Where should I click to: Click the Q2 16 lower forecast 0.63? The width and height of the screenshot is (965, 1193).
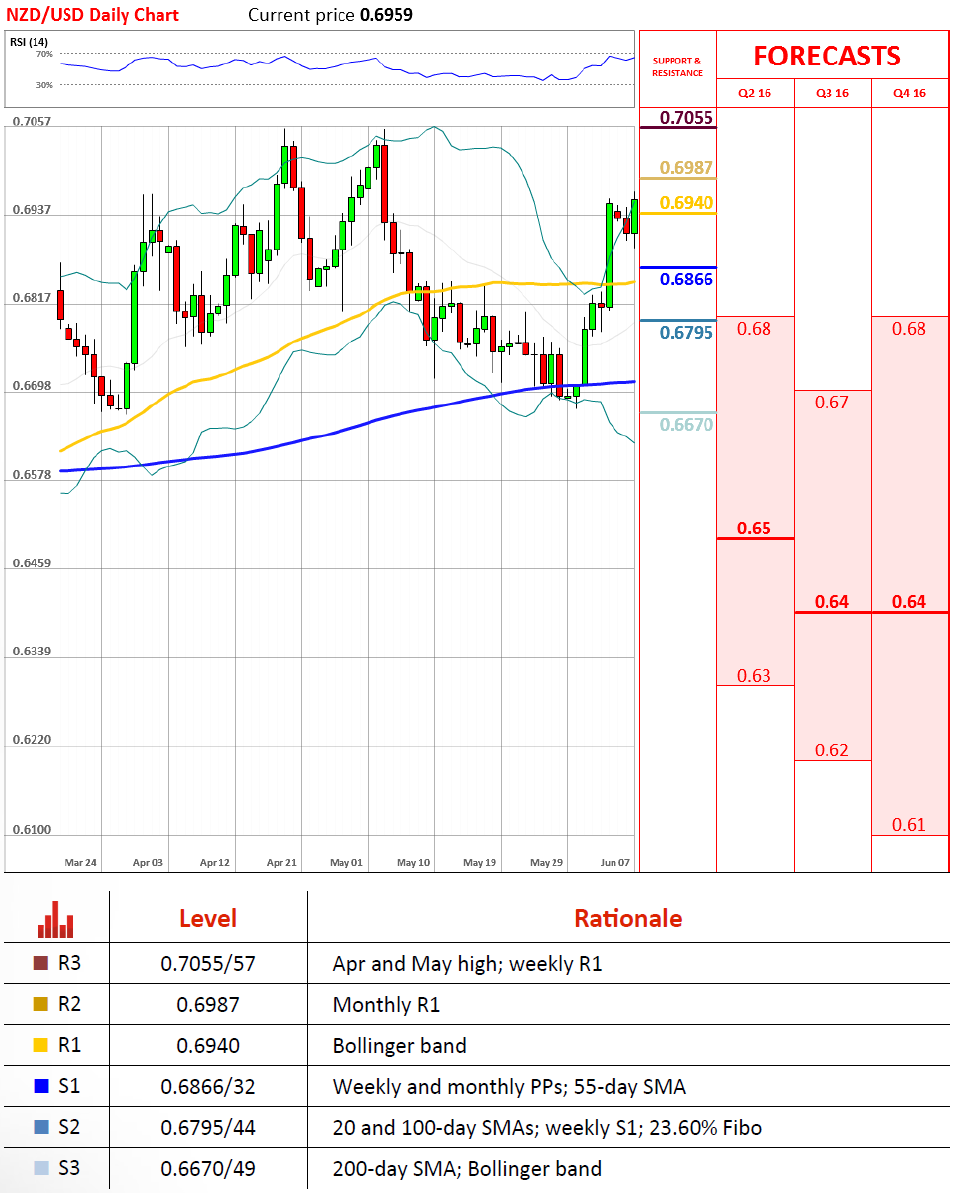pos(753,676)
